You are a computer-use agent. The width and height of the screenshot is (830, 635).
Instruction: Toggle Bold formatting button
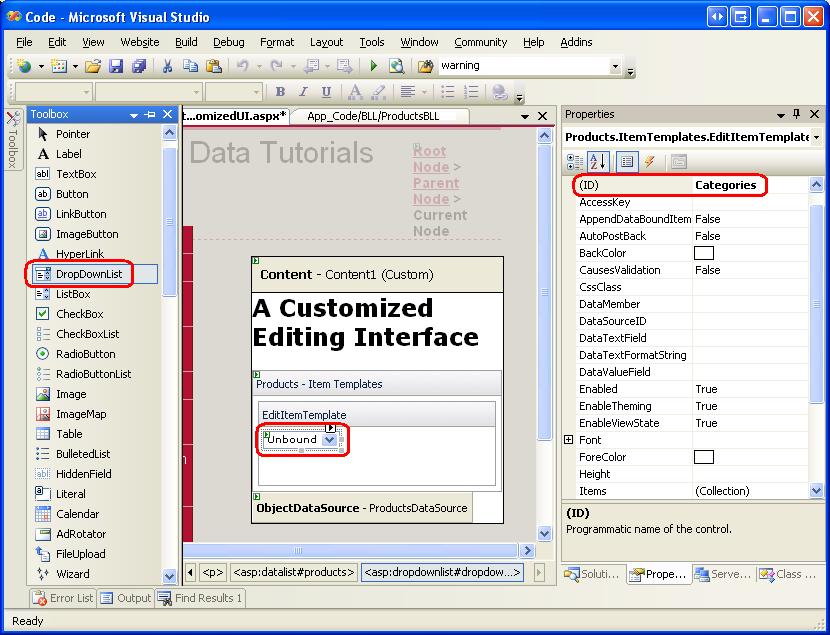coord(280,92)
